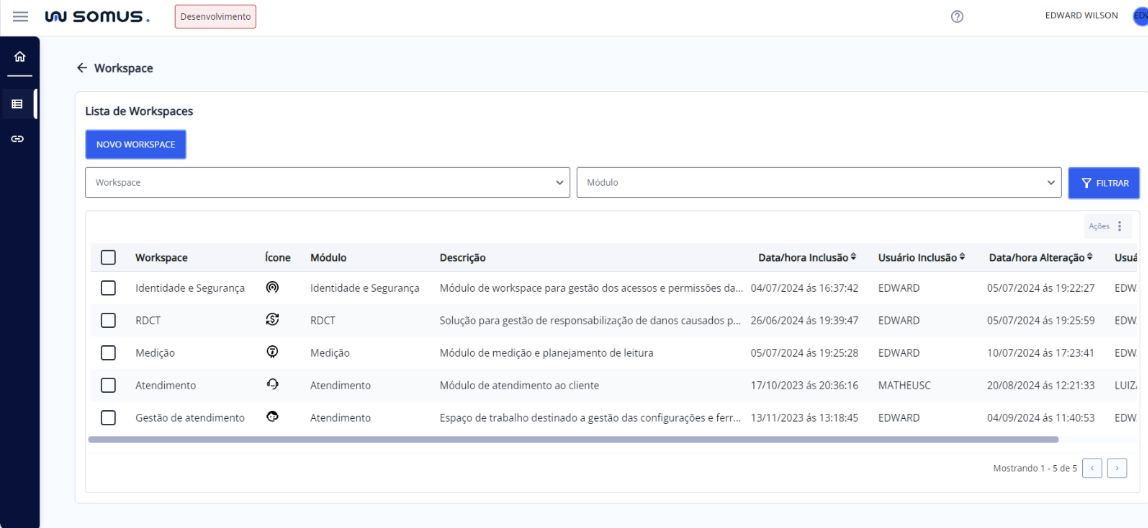Check the Atendimento row checkbox

click(x=108, y=385)
